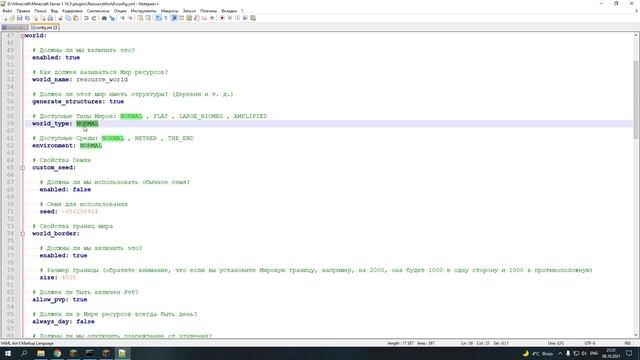The height and width of the screenshot is (360, 640).
Task: Click the Print toolbar icon
Action: point(50,18)
